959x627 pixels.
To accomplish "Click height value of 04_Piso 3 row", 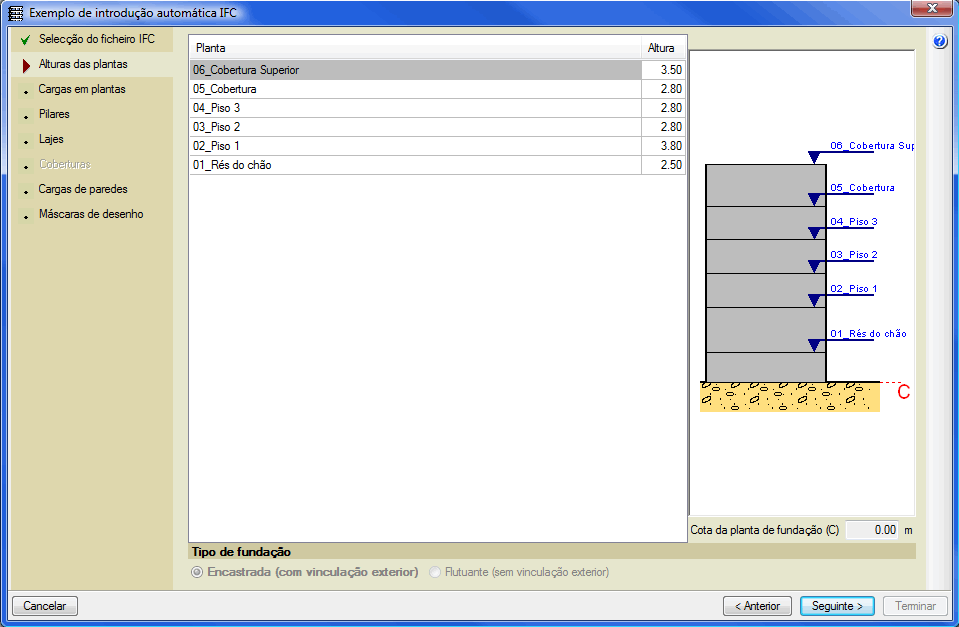I will pos(664,108).
